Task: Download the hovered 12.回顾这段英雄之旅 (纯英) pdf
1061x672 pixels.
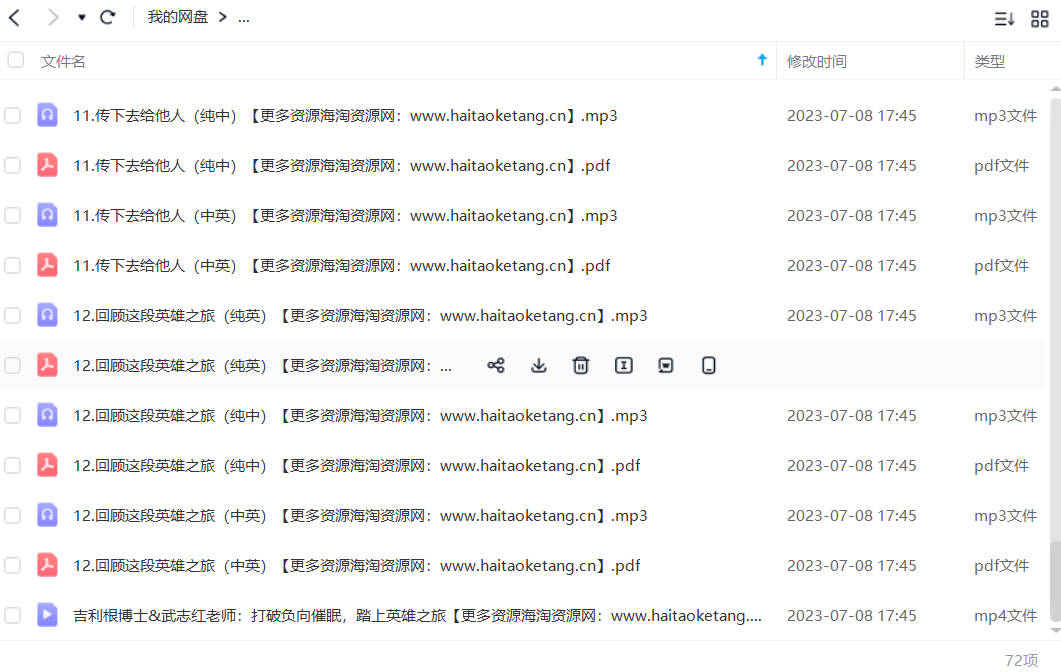Action: pyautogui.click(x=538, y=365)
